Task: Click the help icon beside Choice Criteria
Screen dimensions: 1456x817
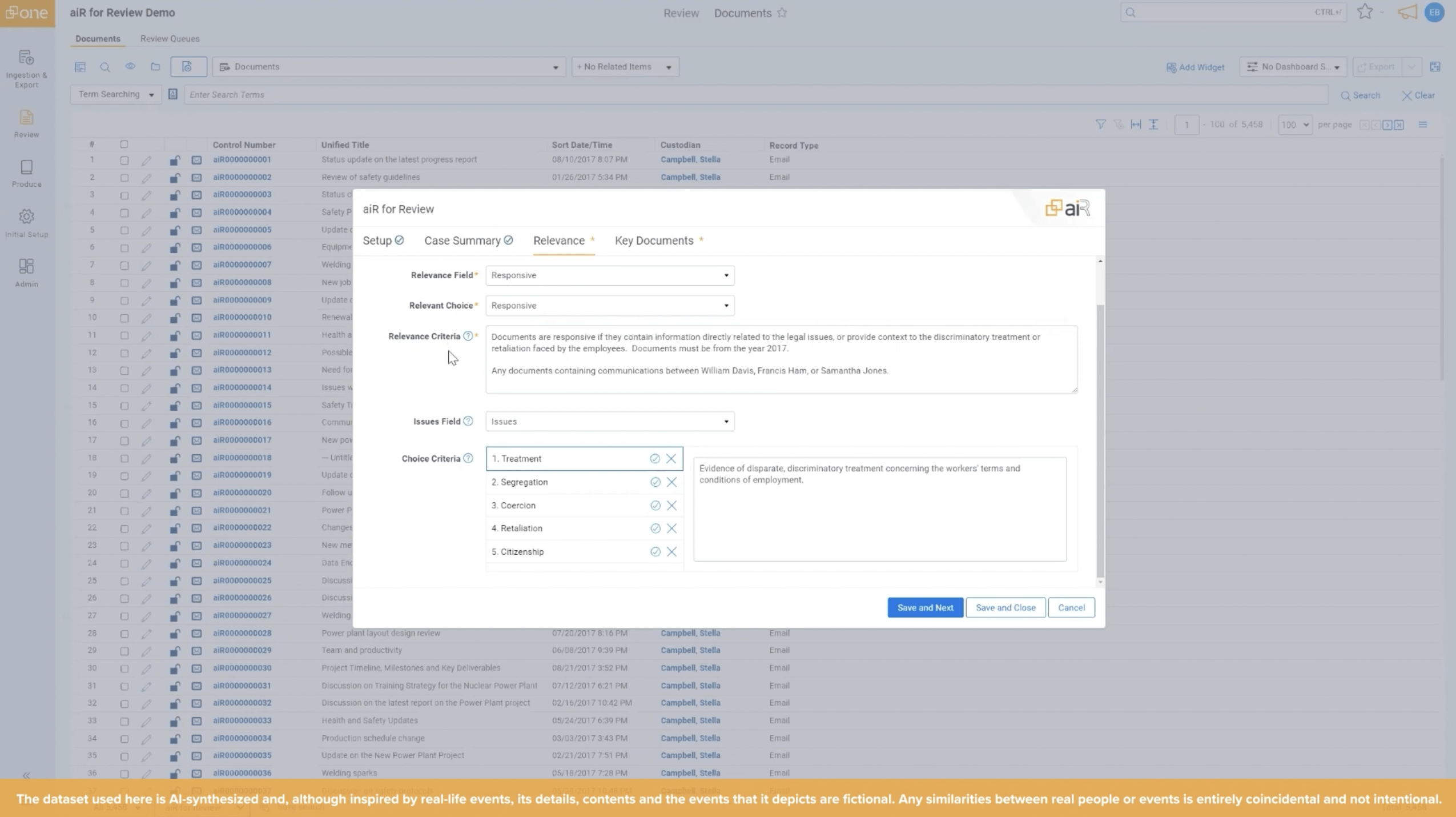Action: pyautogui.click(x=468, y=458)
